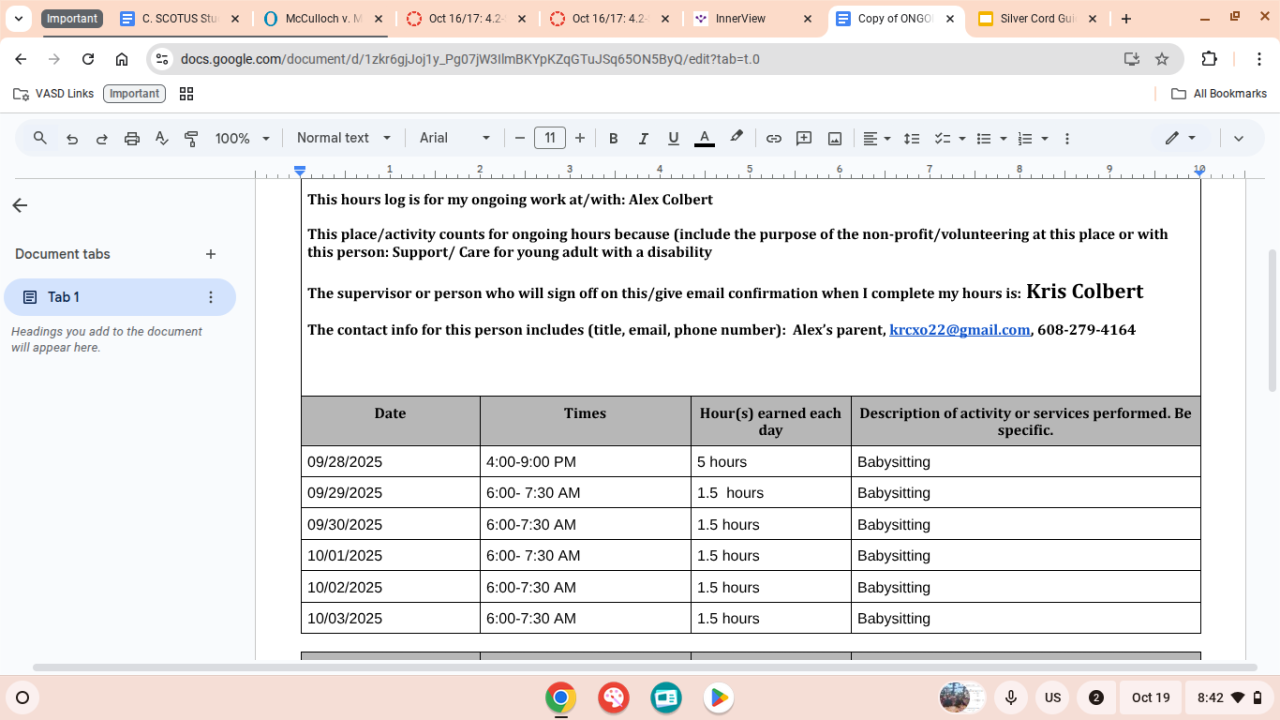Screen dimensions: 1280x720
Task: Open the Chrome tab search dropdown
Action: click(18, 19)
